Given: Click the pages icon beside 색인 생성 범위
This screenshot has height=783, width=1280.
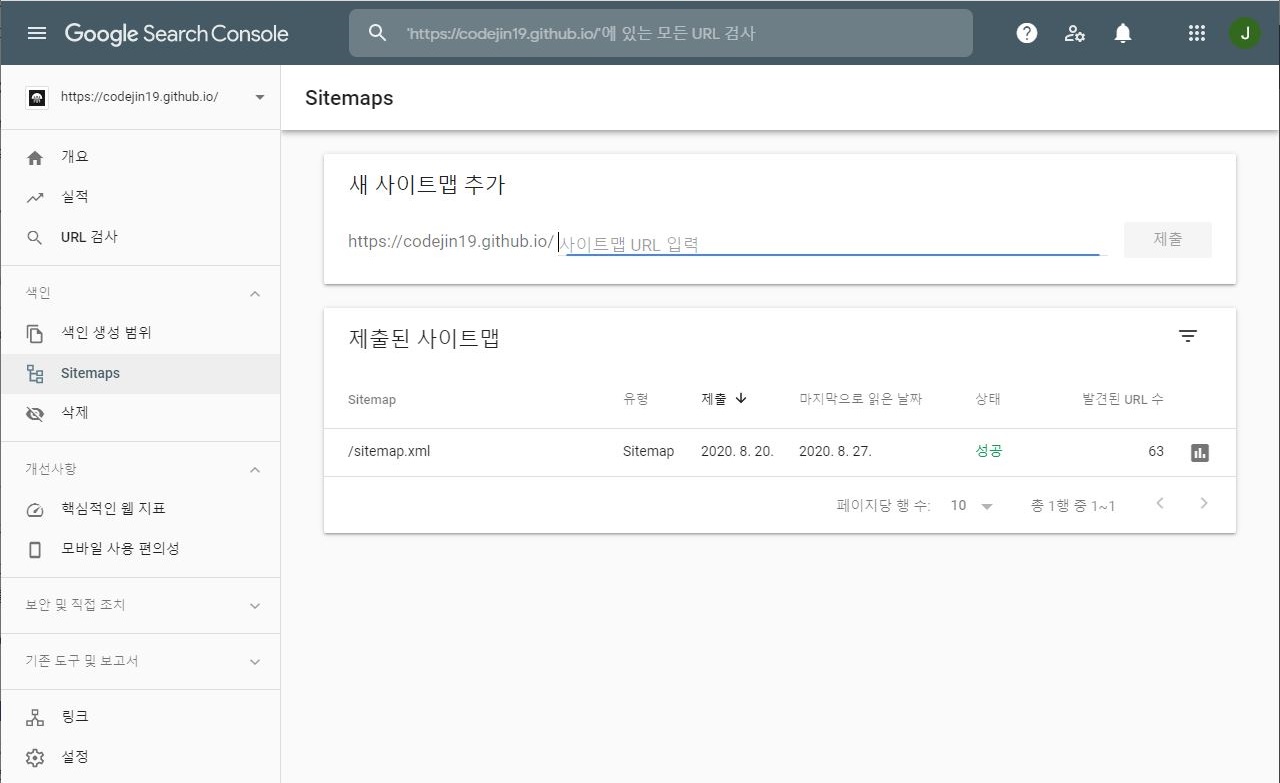Looking at the screenshot, I should 35,333.
